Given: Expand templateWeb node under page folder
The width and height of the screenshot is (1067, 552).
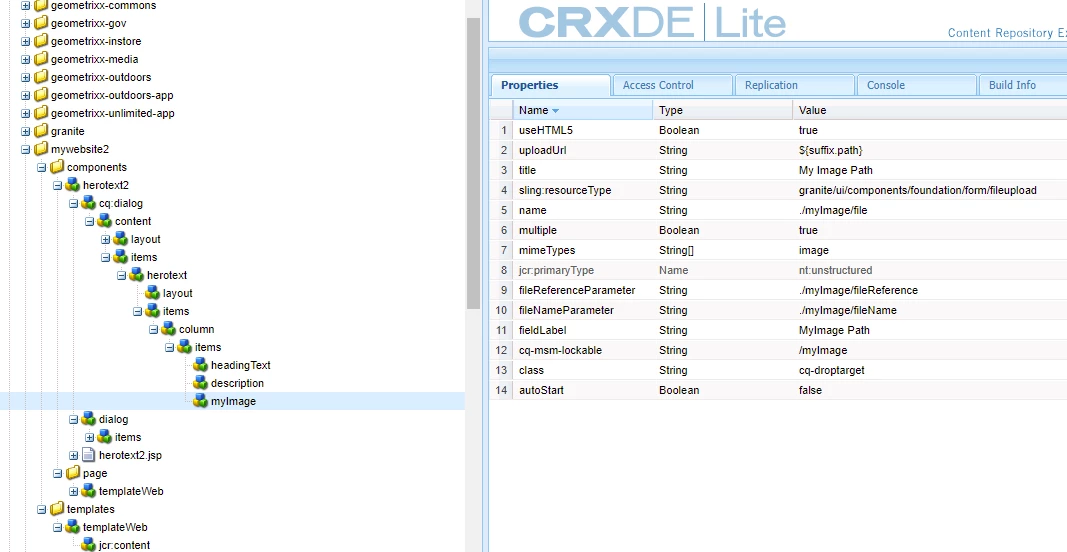Looking at the screenshot, I should [73, 491].
